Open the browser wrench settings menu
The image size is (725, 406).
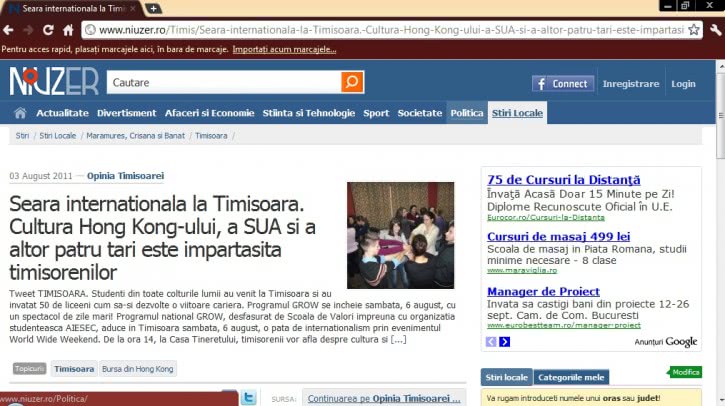click(714, 30)
